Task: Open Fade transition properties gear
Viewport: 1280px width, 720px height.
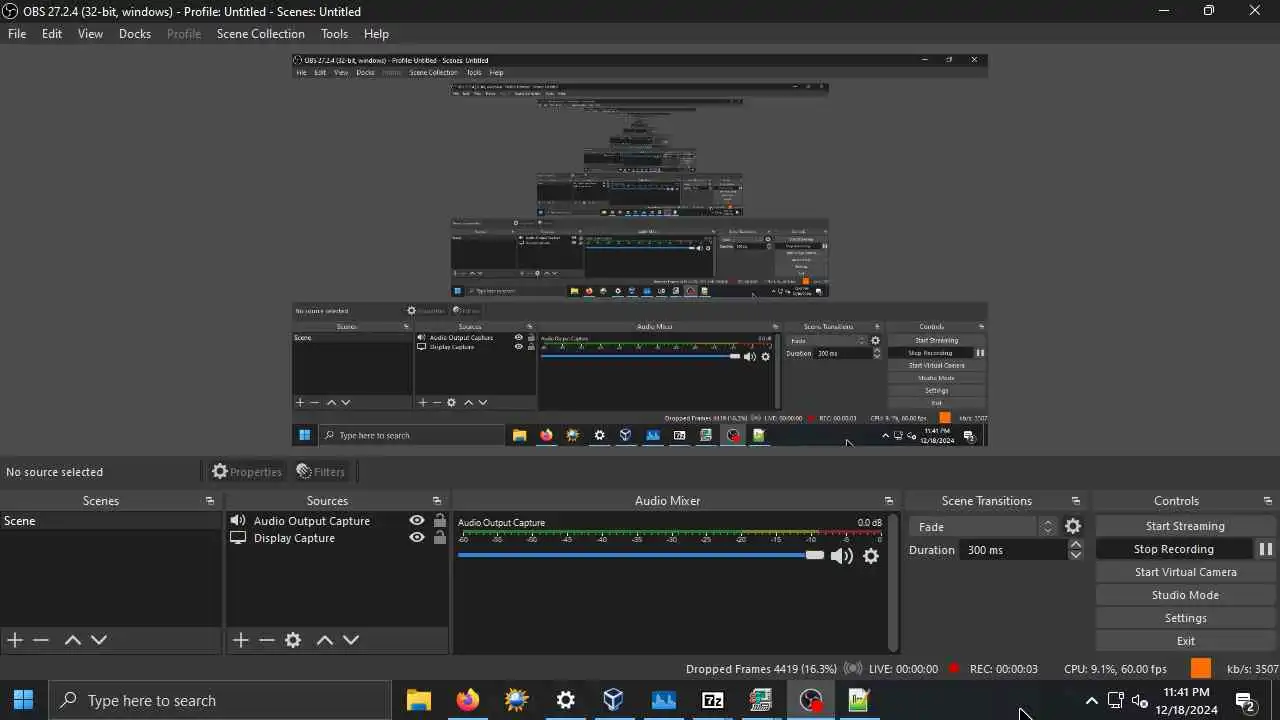Action: point(1073,526)
